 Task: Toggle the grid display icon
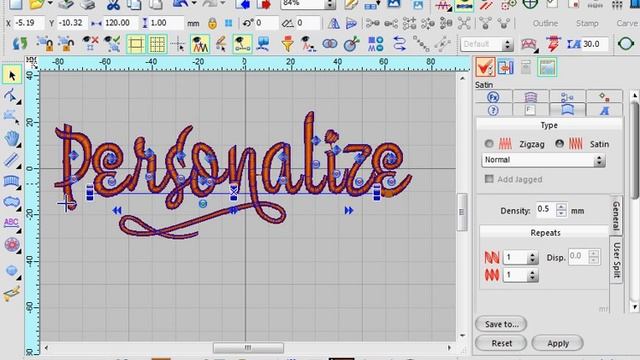[157, 44]
